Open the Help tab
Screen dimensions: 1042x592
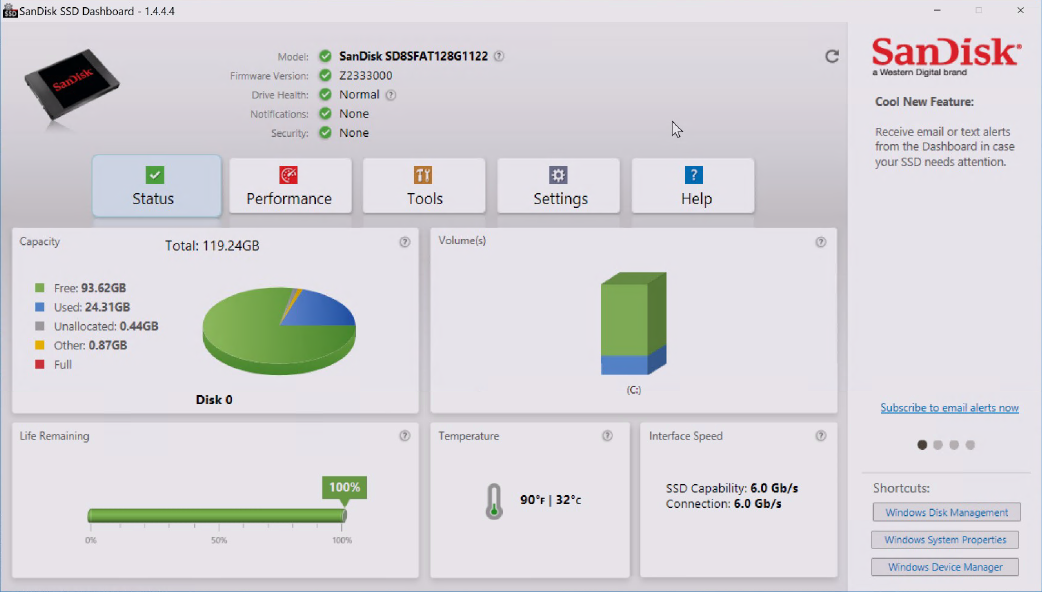[x=692, y=186]
